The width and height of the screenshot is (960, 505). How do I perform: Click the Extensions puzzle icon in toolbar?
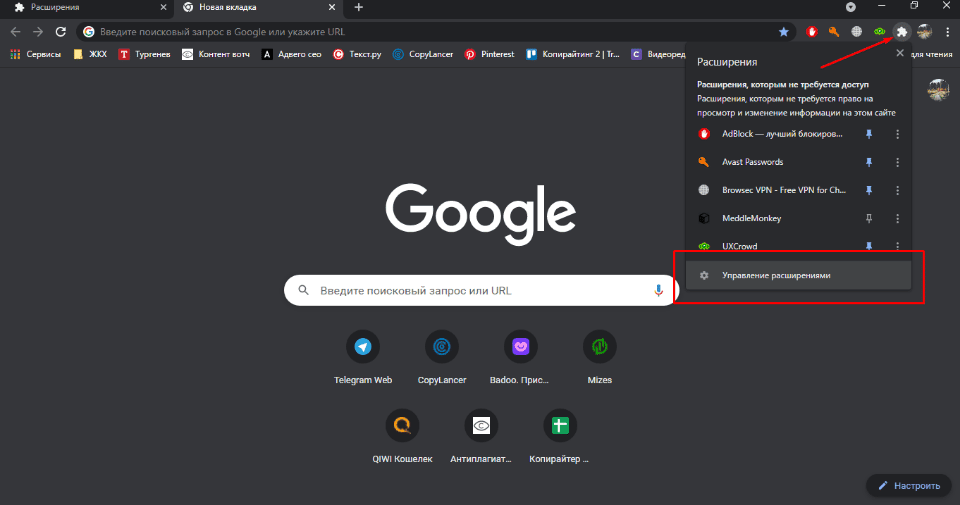click(x=902, y=32)
